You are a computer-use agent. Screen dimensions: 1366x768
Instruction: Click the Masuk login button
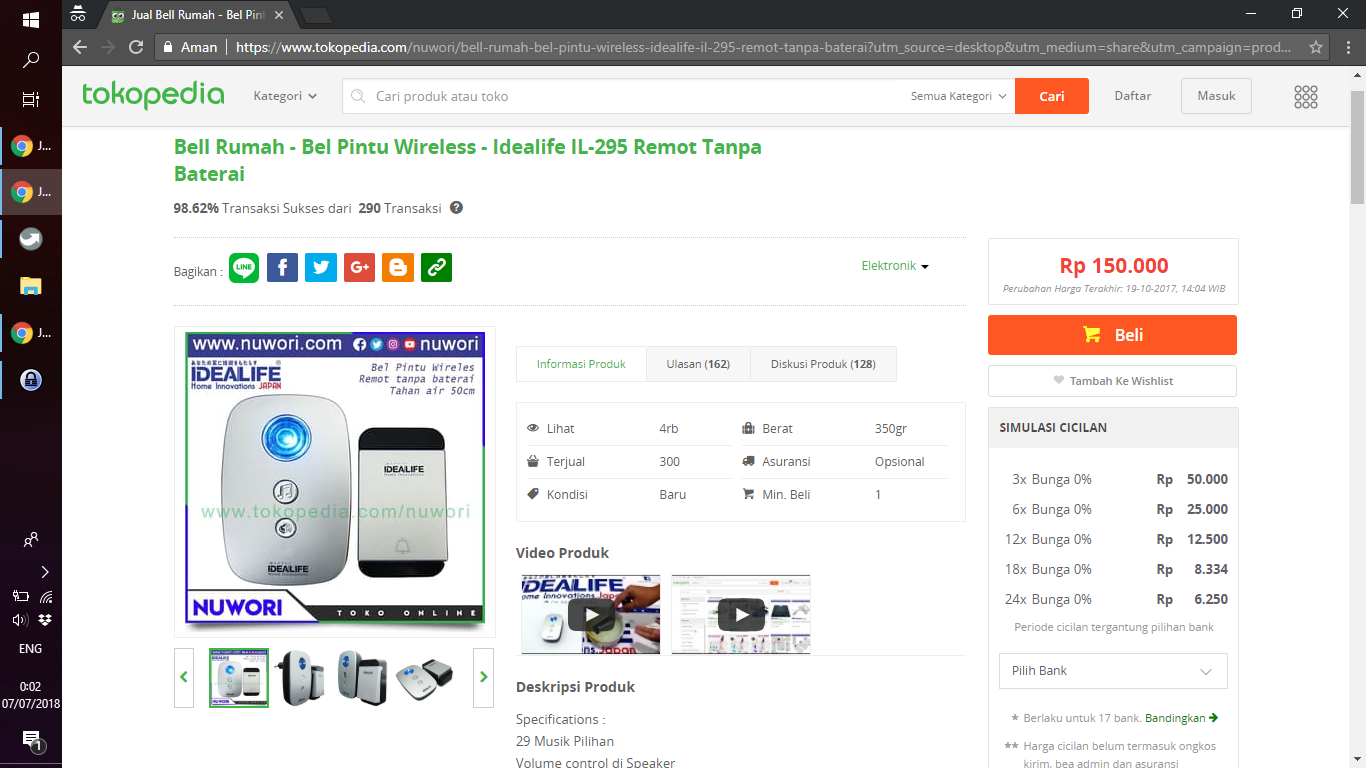[x=1216, y=96]
